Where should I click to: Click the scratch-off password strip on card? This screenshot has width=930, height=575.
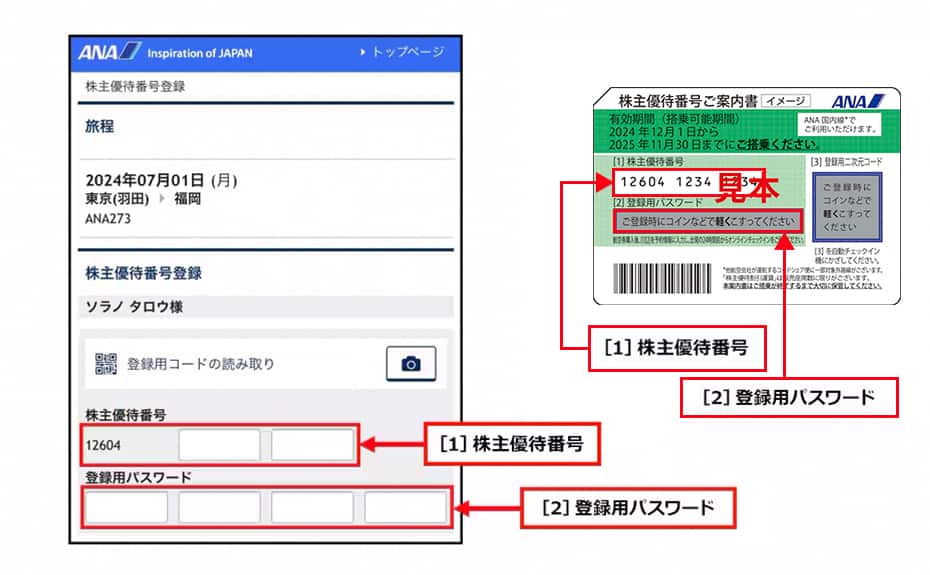pos(708,221)
